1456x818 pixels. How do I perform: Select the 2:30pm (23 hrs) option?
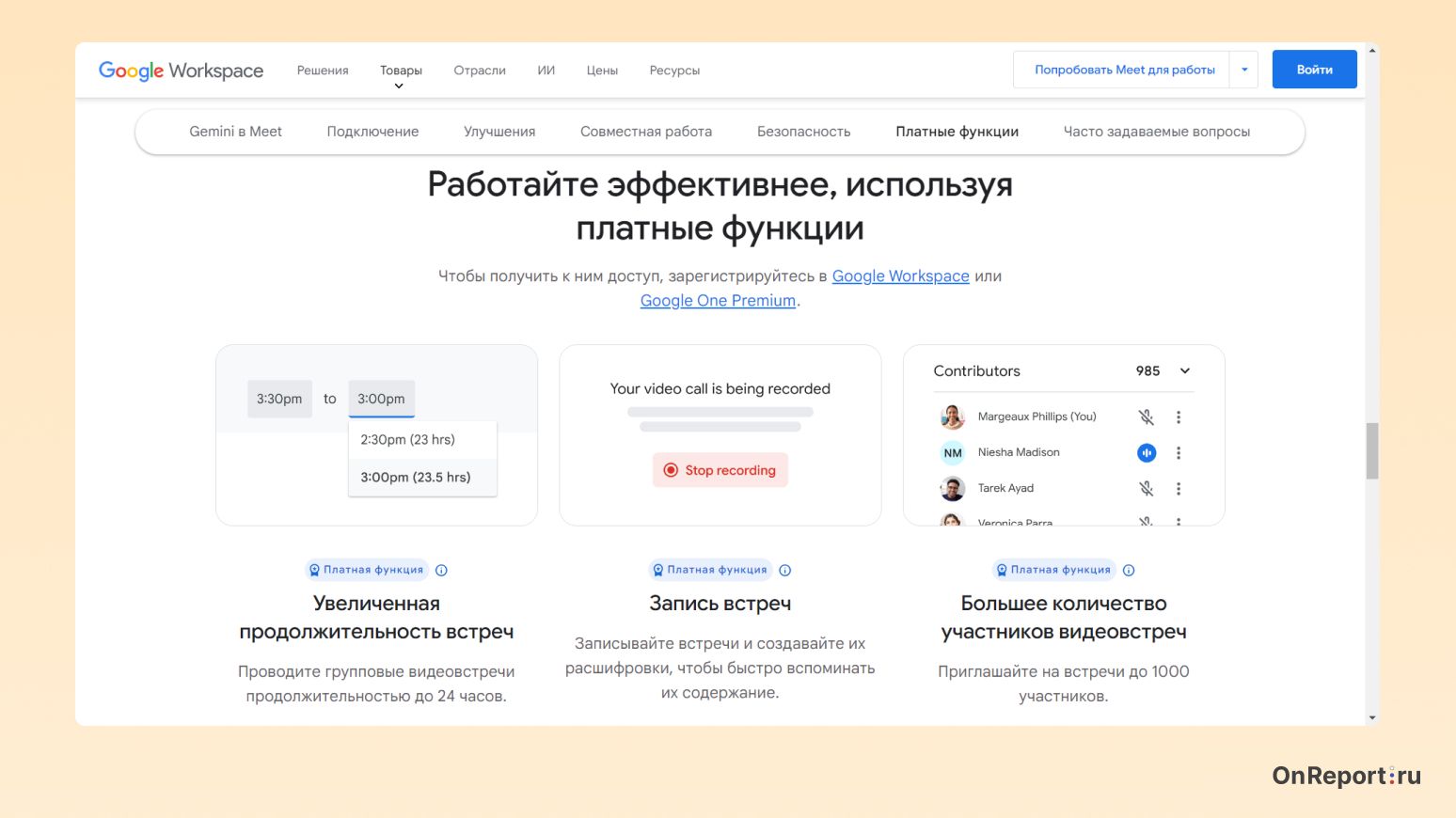(x=422, y=439)
